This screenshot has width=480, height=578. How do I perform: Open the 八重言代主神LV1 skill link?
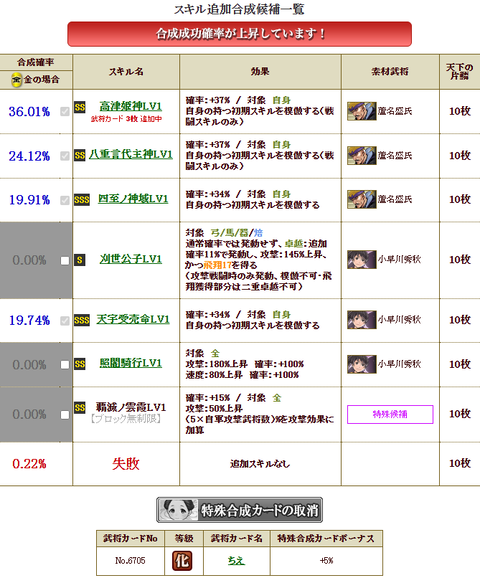[131, 154]
